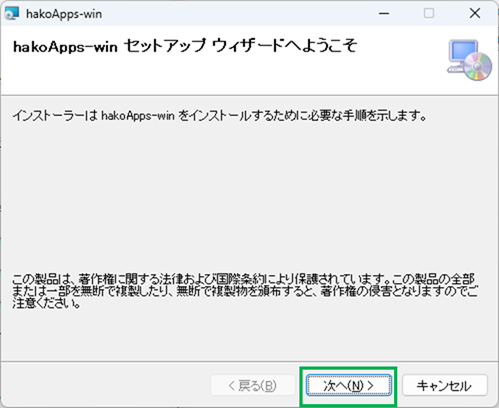Click the heading 'hakoApps-win セットアップ ウィザードへようこそ'

coord(185,46)
